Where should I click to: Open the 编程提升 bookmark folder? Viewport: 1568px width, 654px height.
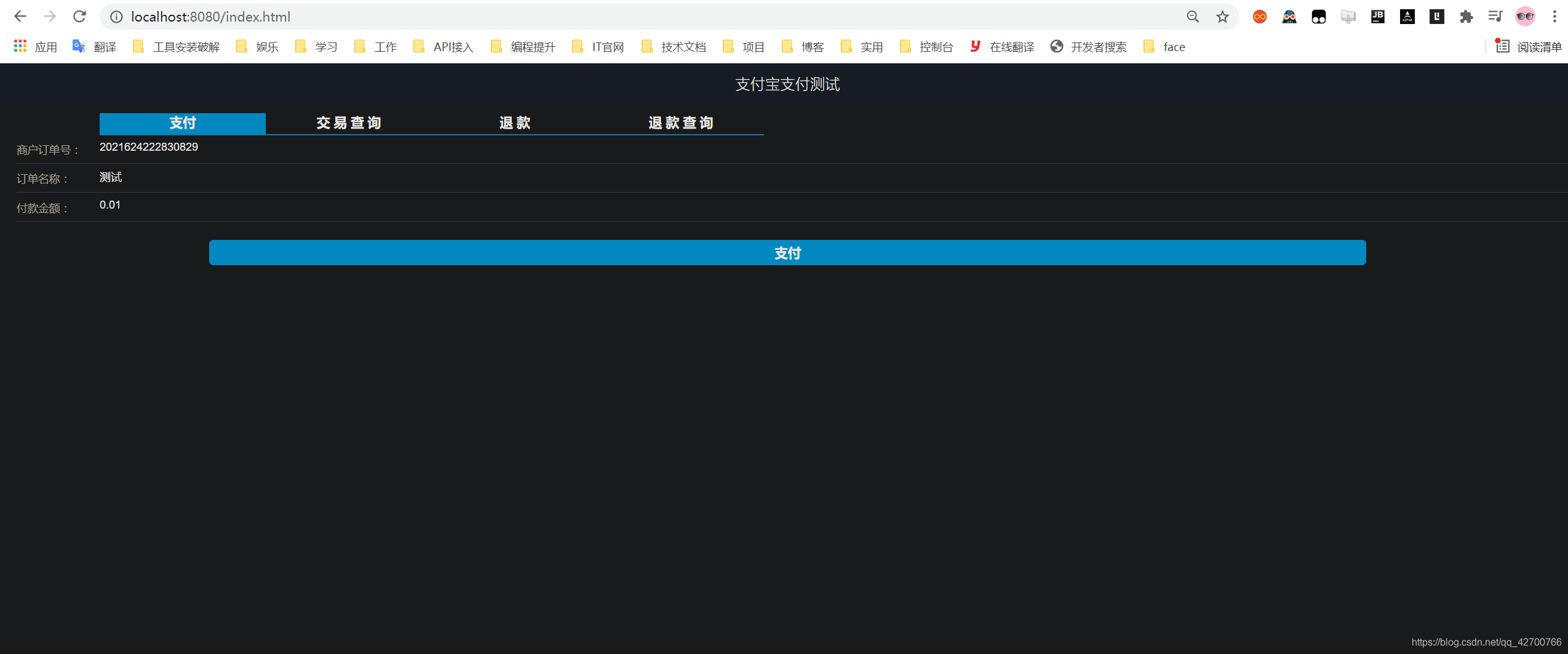[x=523, y=47]
